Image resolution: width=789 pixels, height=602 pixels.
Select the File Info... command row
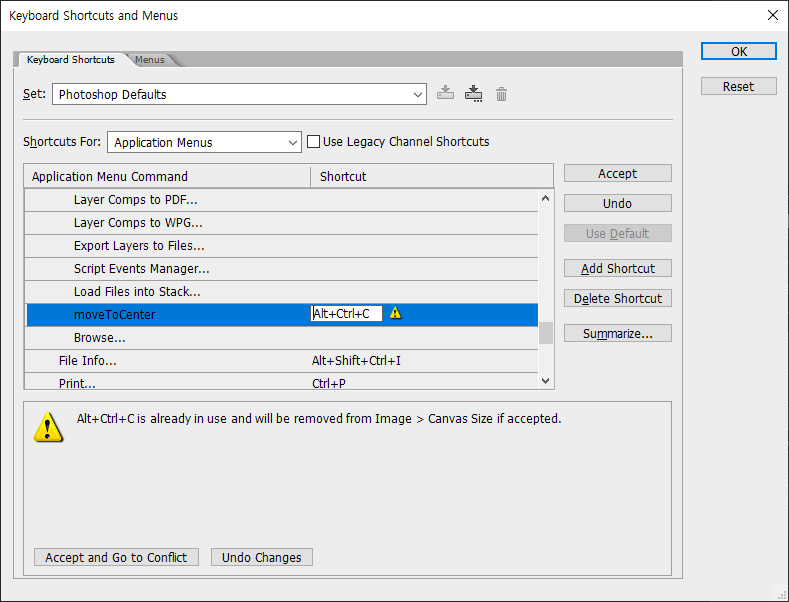281,361
